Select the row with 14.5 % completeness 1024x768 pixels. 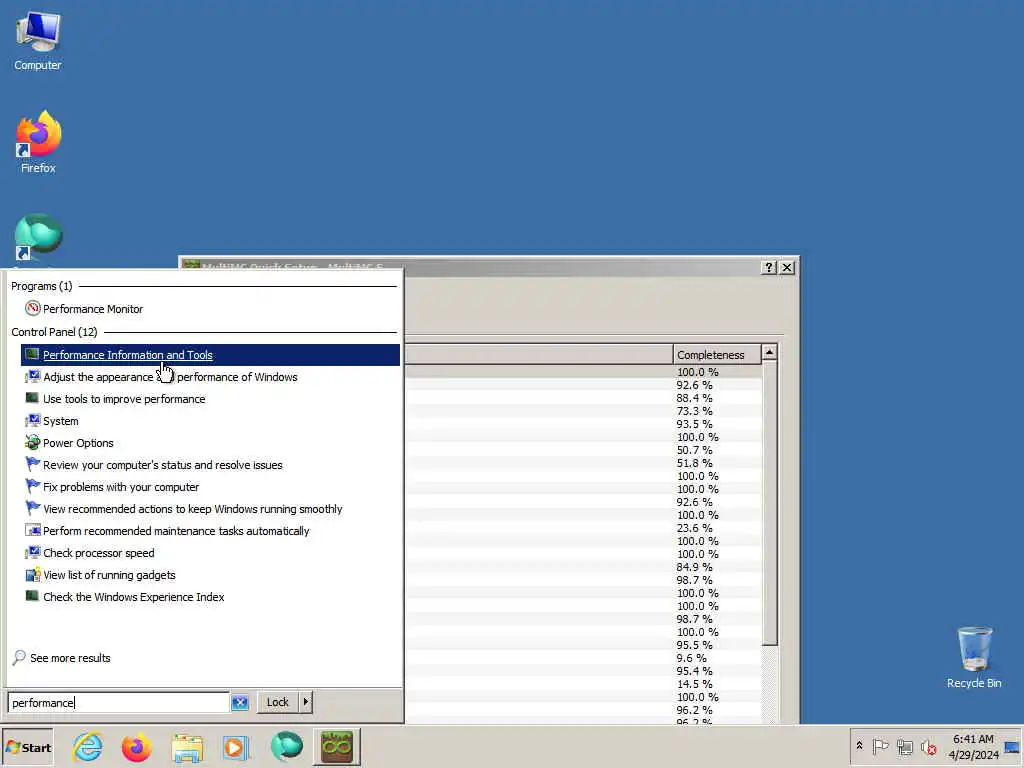[583, 684]
